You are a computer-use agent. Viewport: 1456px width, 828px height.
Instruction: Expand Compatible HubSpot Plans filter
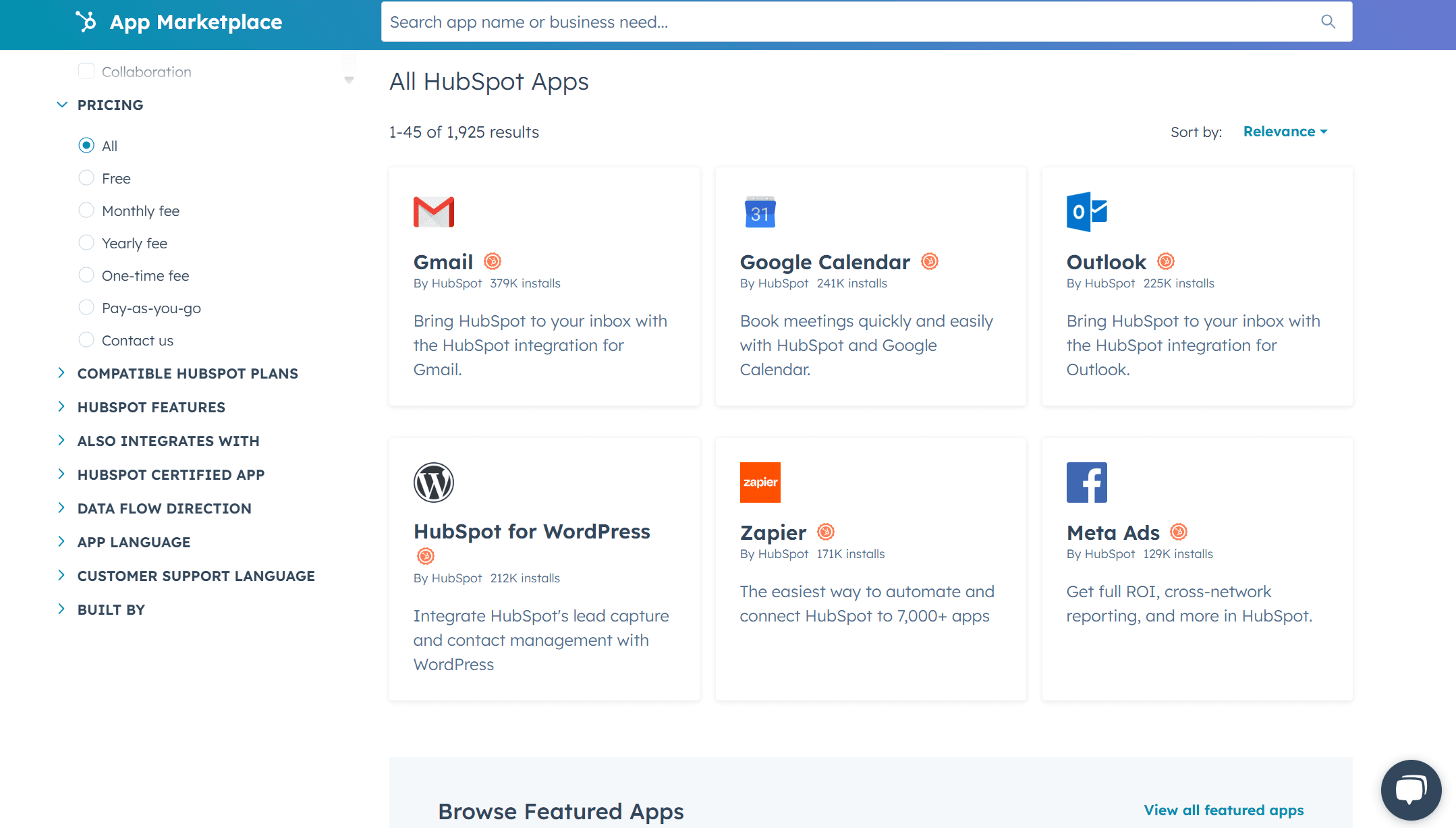177,373
